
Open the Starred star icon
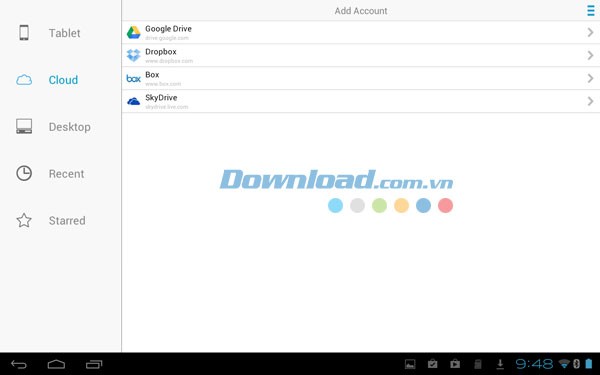(x=24, y=220)
